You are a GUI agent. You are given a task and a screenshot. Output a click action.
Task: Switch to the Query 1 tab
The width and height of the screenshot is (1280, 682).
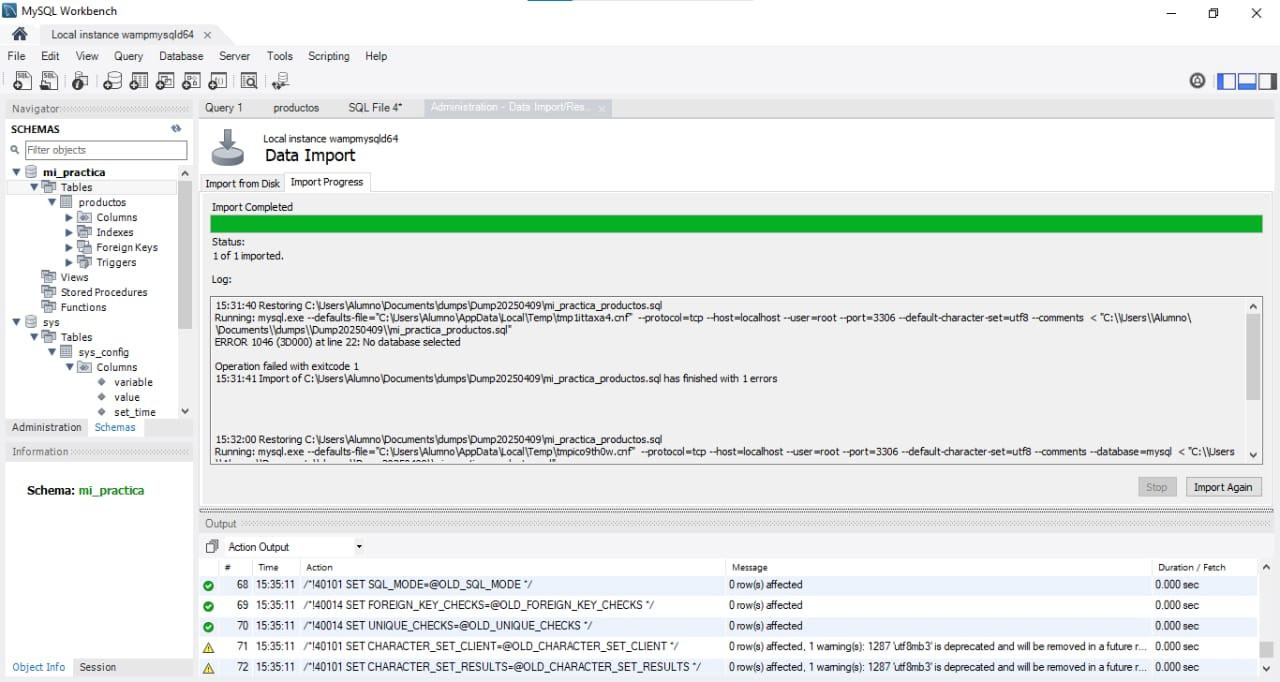(x=224, y=107)
